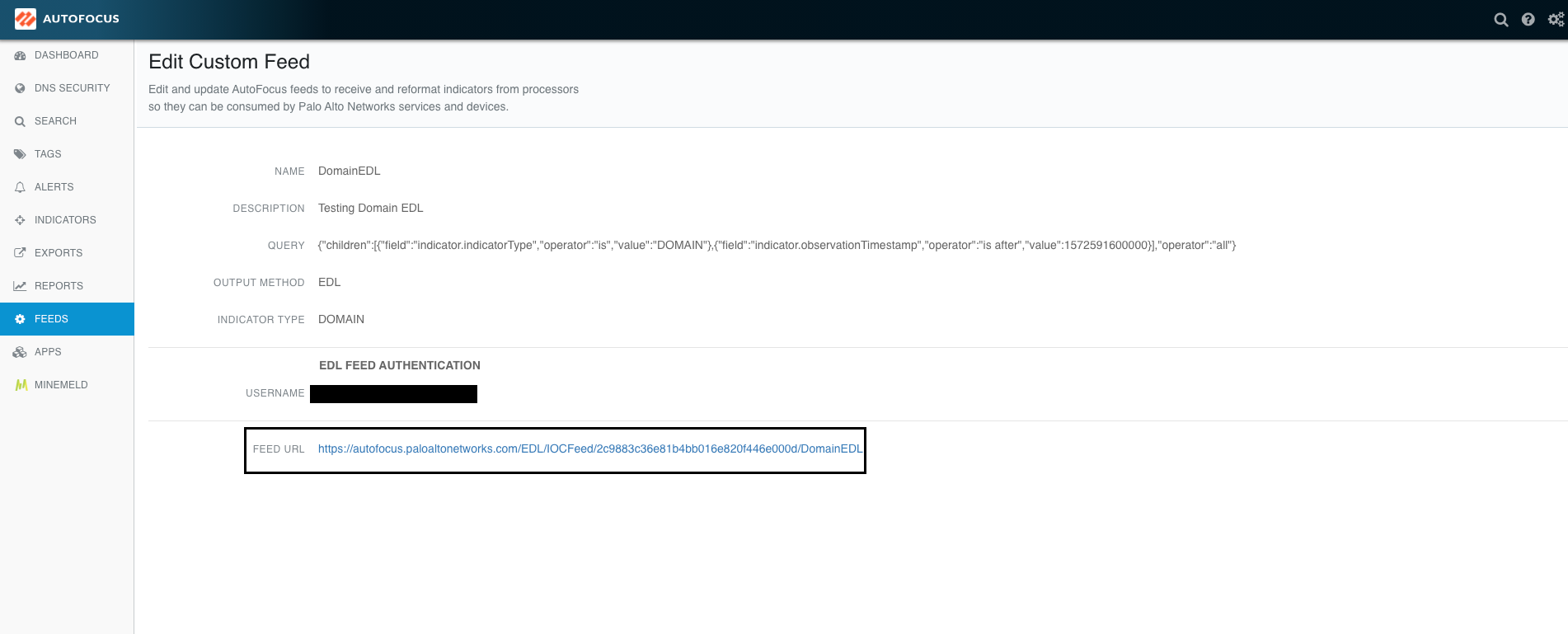The width and height of the screenshot is (1568, 634).
Task: Click the DESCRIPTION label
Action: tap(269, 209)
